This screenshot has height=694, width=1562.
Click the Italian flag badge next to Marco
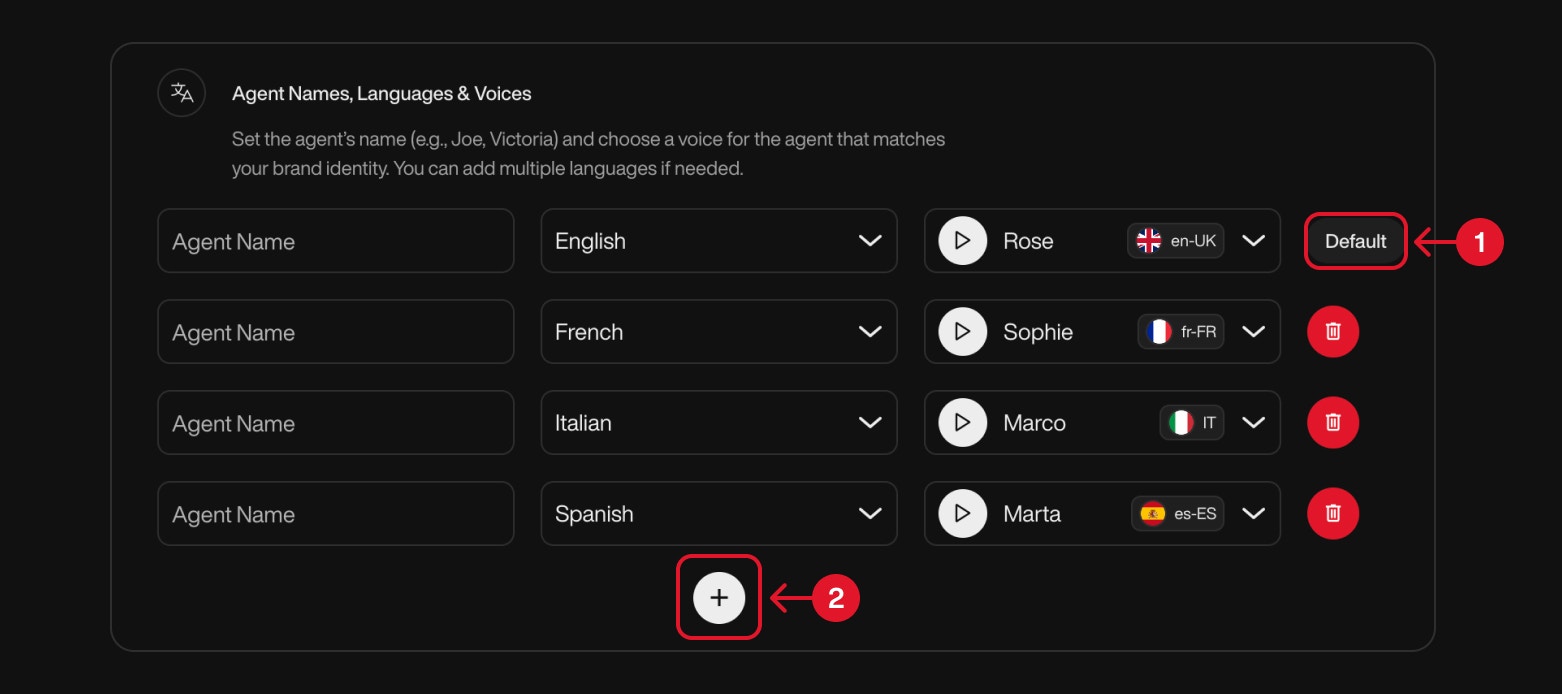(x=1190, y=422)
